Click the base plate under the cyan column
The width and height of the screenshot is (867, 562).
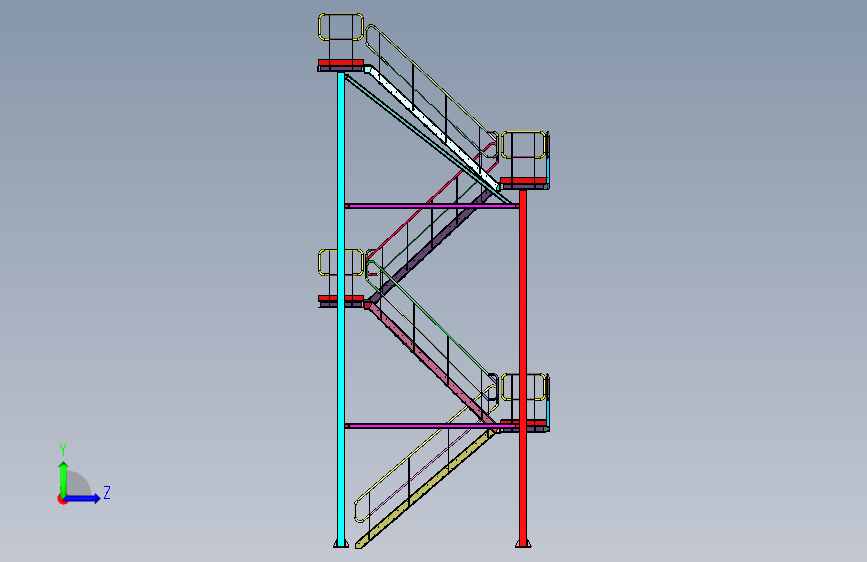[x=341, y=545]
